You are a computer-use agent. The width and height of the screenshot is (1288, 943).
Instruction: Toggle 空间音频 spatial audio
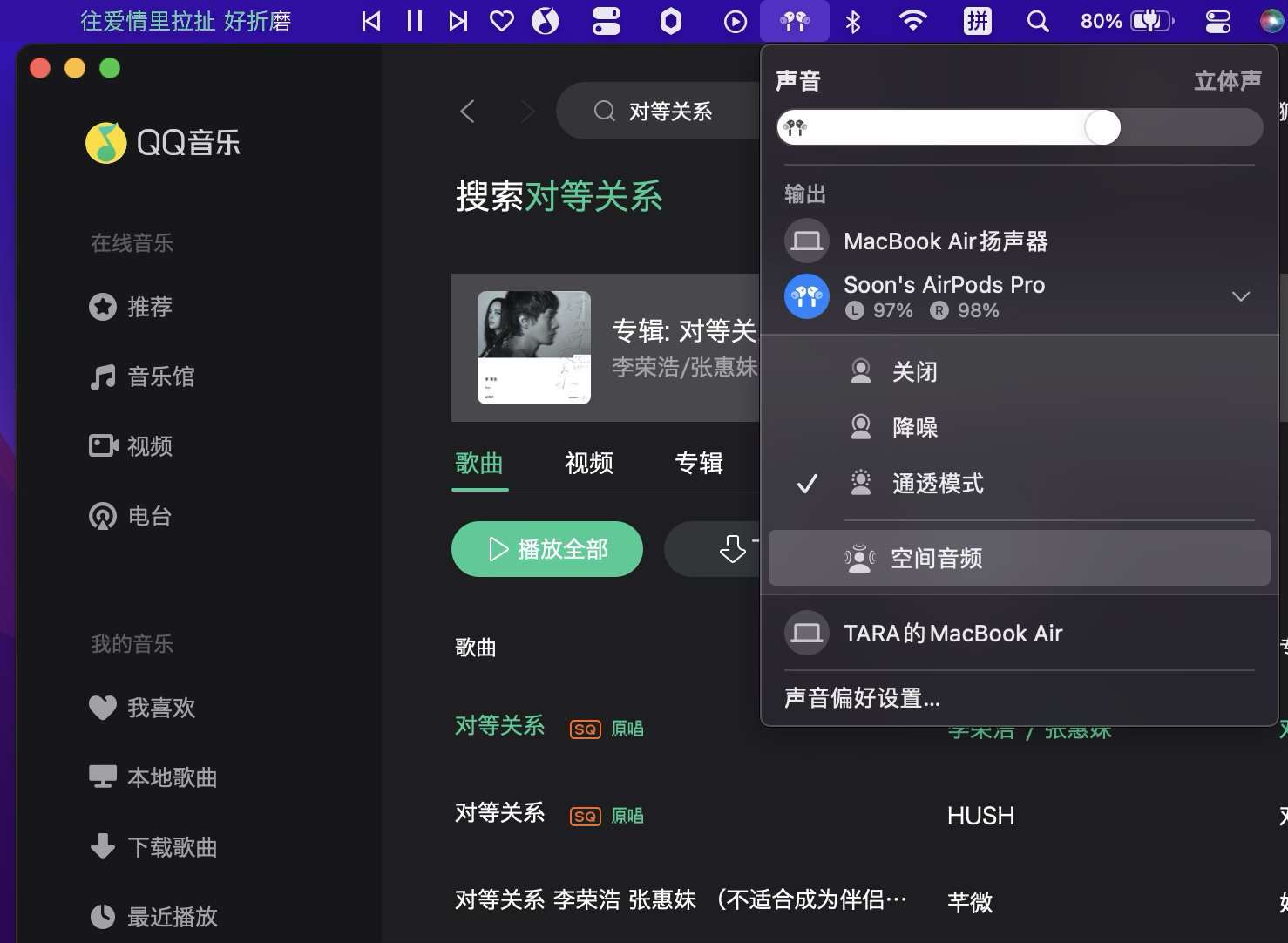pos(1020,558)
